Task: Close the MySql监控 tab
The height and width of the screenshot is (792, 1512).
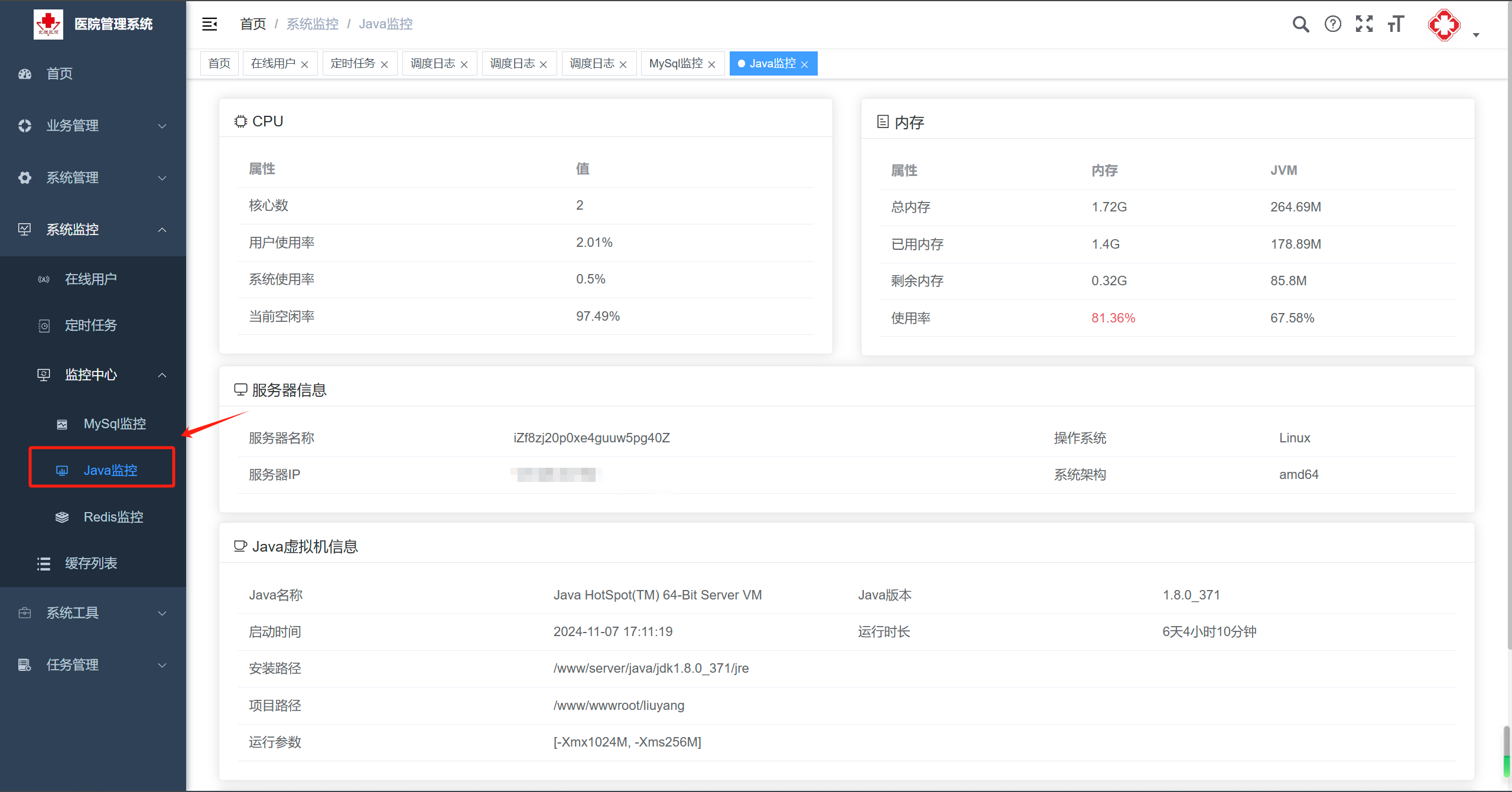Action: [x=712, y=64]
